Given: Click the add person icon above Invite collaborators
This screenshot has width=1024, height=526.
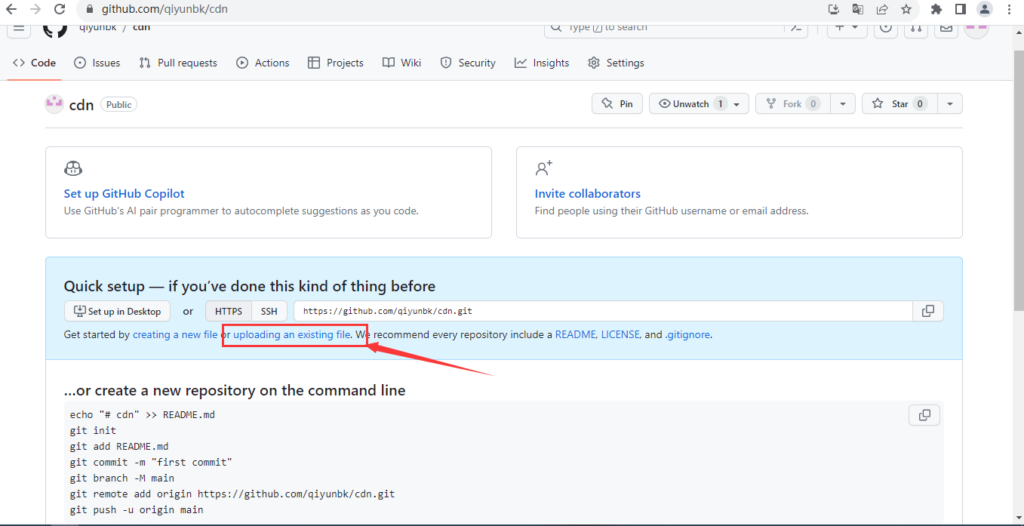Looking at the screenshot, I should pos(544,168).
